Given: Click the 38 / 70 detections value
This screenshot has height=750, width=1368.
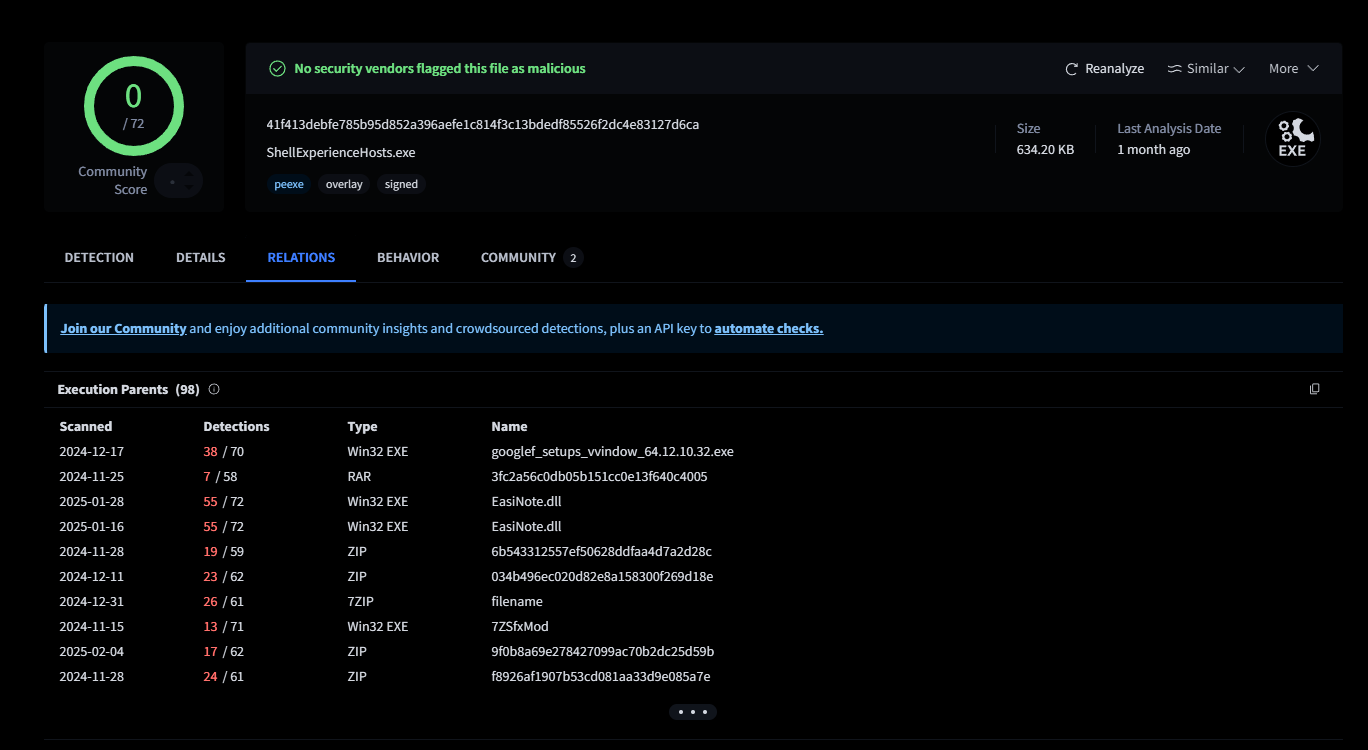Looking at the screenshot, I should (x=223, y=452).
